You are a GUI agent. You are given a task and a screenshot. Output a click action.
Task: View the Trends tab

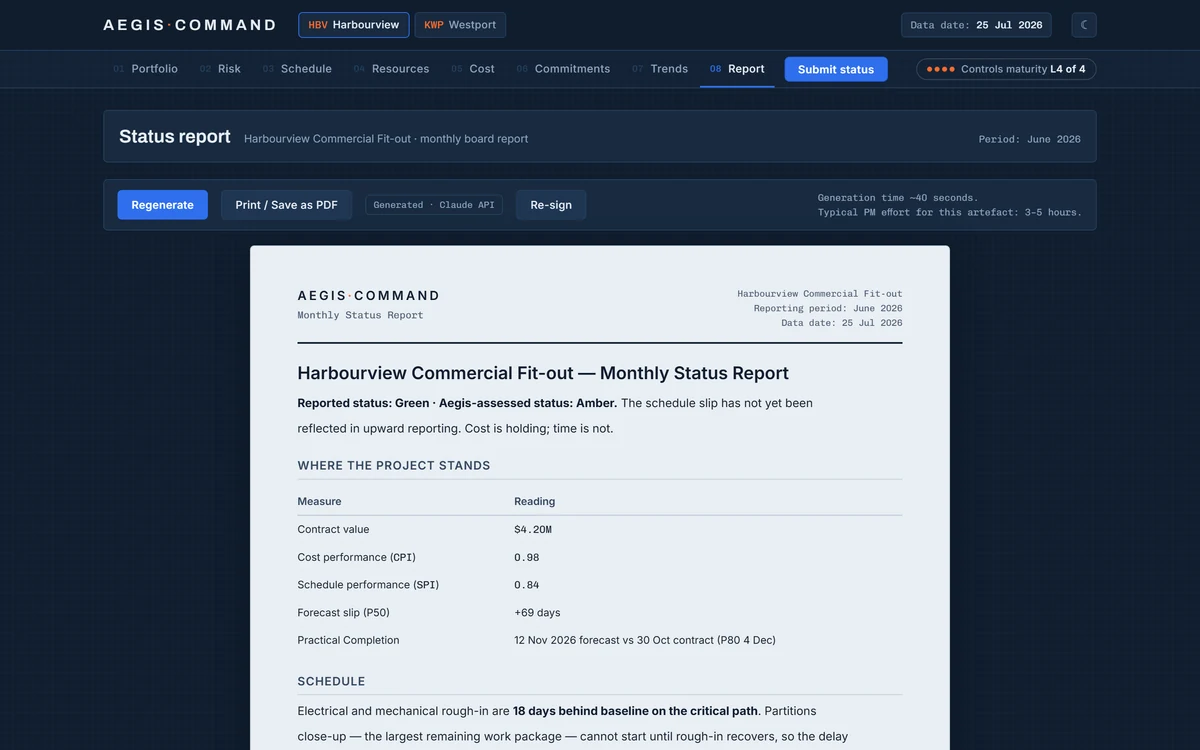(660, 69)
